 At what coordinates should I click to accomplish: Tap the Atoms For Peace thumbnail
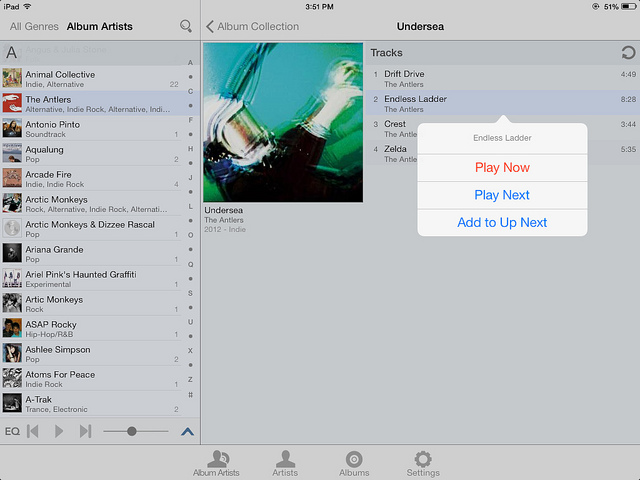click(12, 378)
